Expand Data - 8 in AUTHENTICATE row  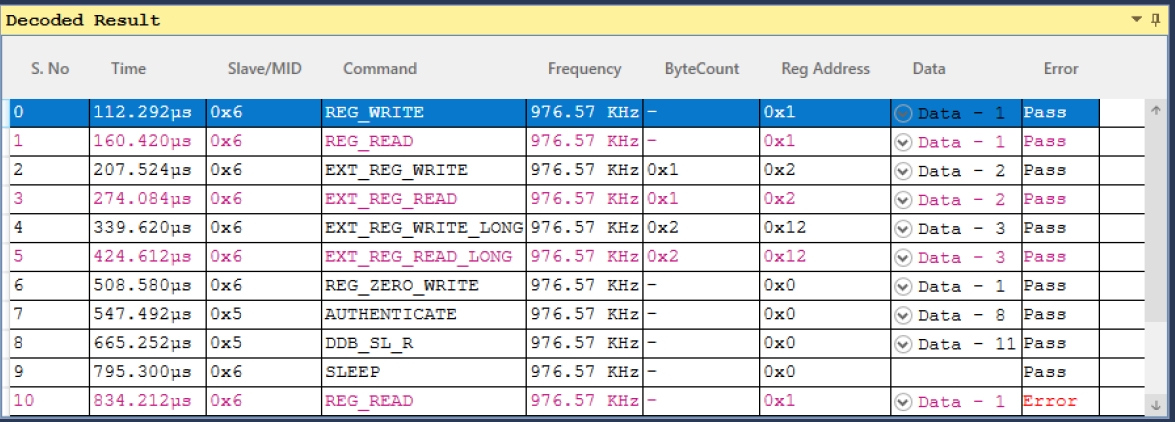(x=903, y=316)
